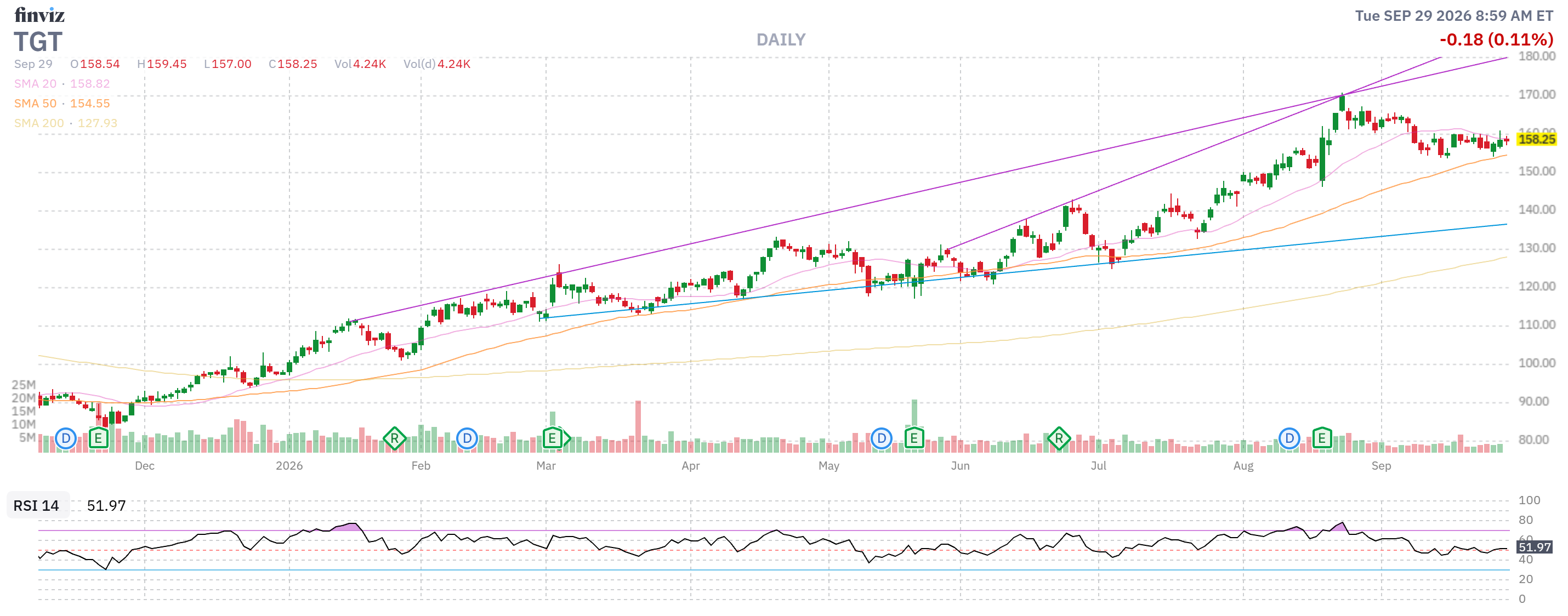Click the -0.18 (0.11%) change value
1568x616 pixels.
(x=1496, y=39)
